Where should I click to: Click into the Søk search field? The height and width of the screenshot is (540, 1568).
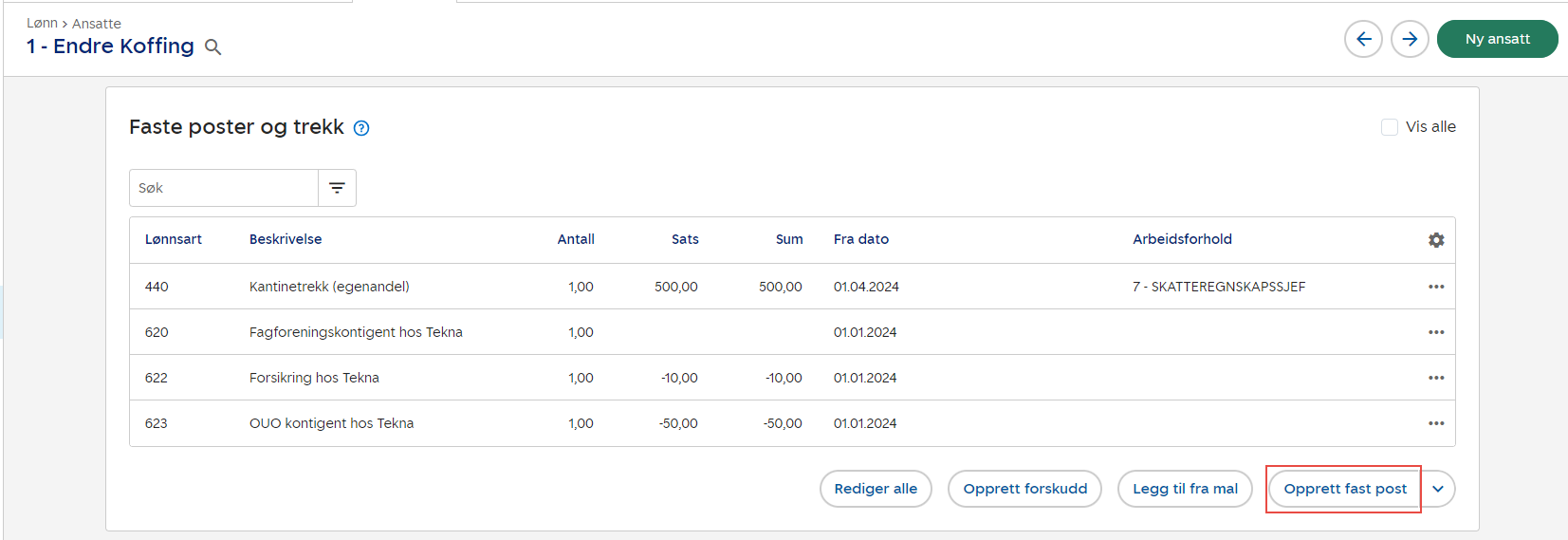tap(224, 188)
